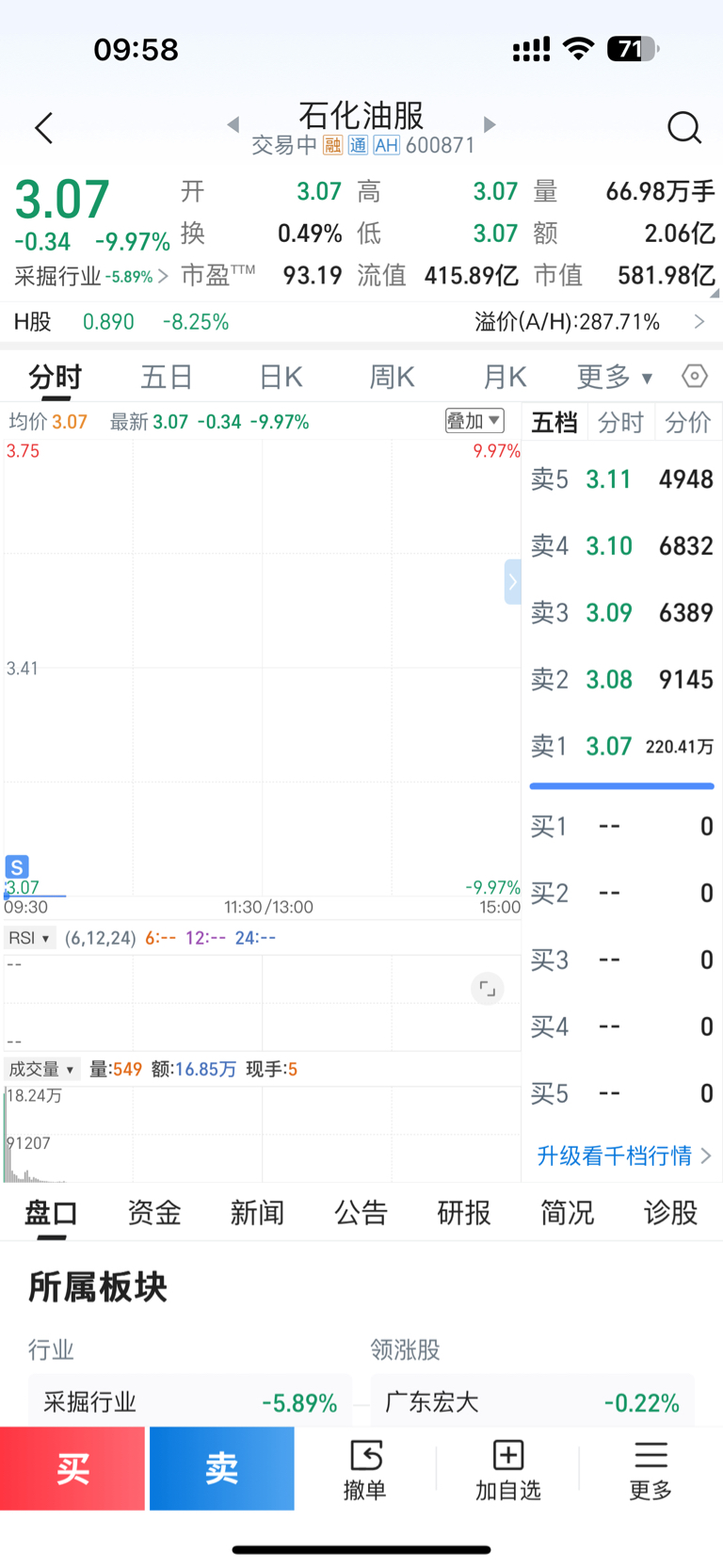Tap the blue 卖 sell button
The height and width of the screenshot is (1568, 723).
coord(222,1468)
